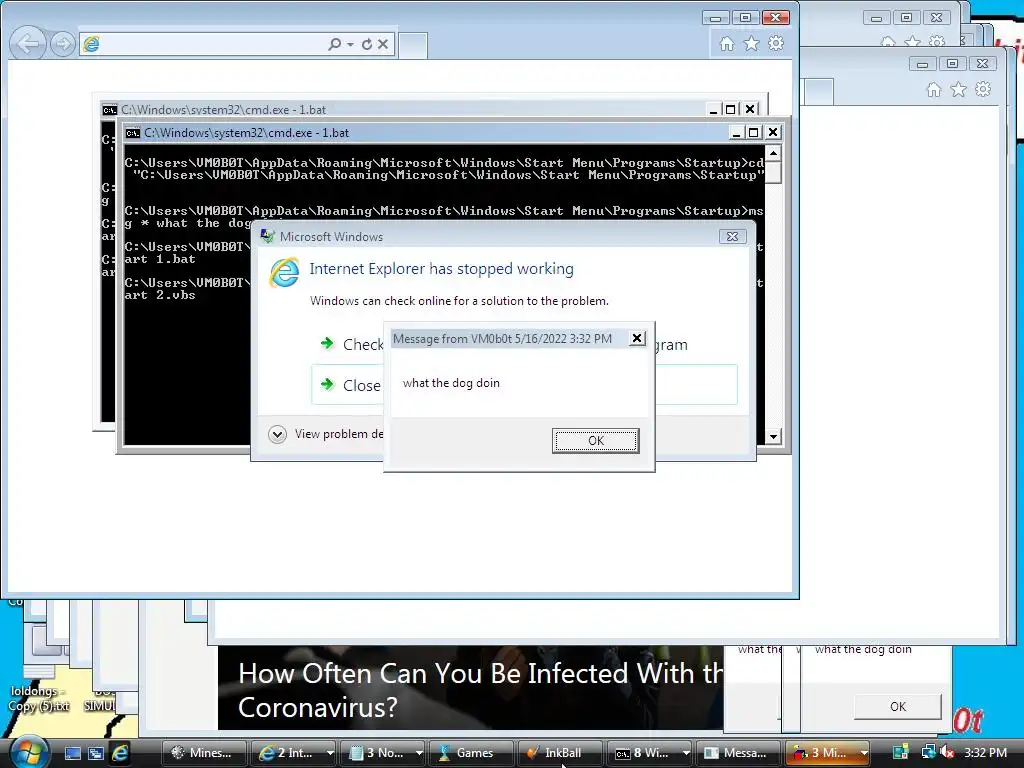Click the Forward arrow in the front IE window
The width and height of the screenshot is (1024, 768).
point(63,44)
